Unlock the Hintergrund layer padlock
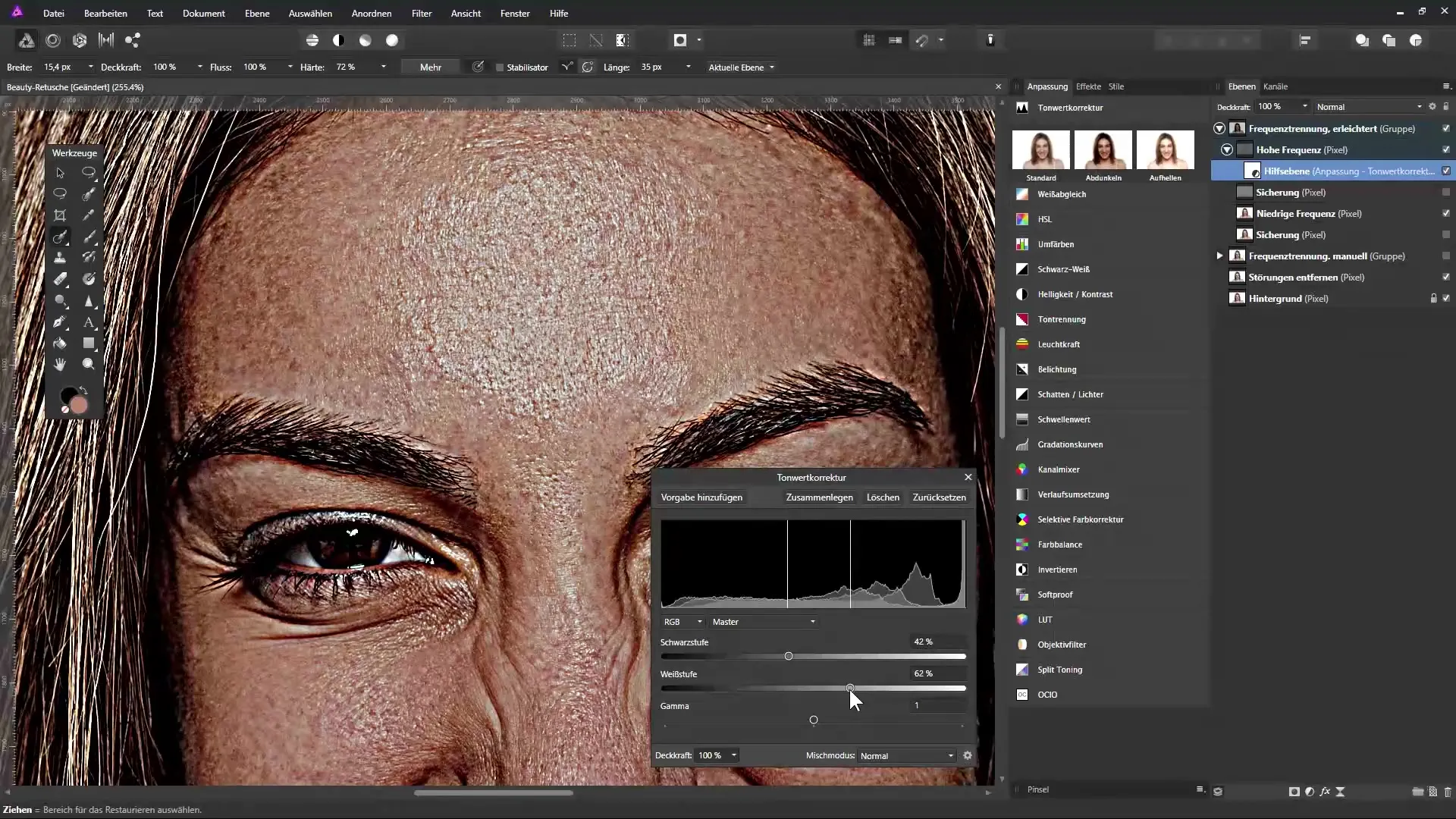Viewport: 1456px width, 819px height. (1433, 299)
